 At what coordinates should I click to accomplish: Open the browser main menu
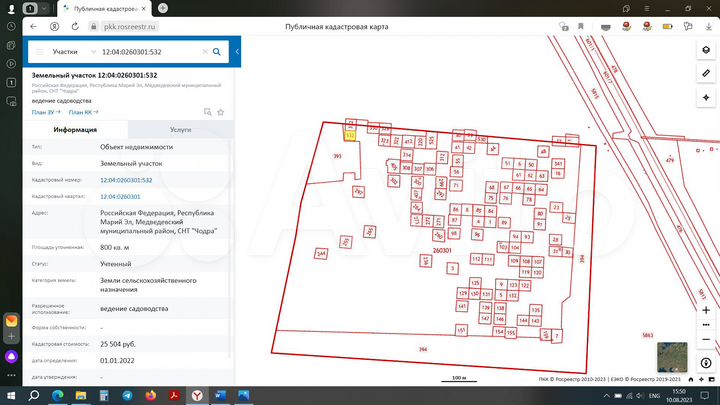647,8
